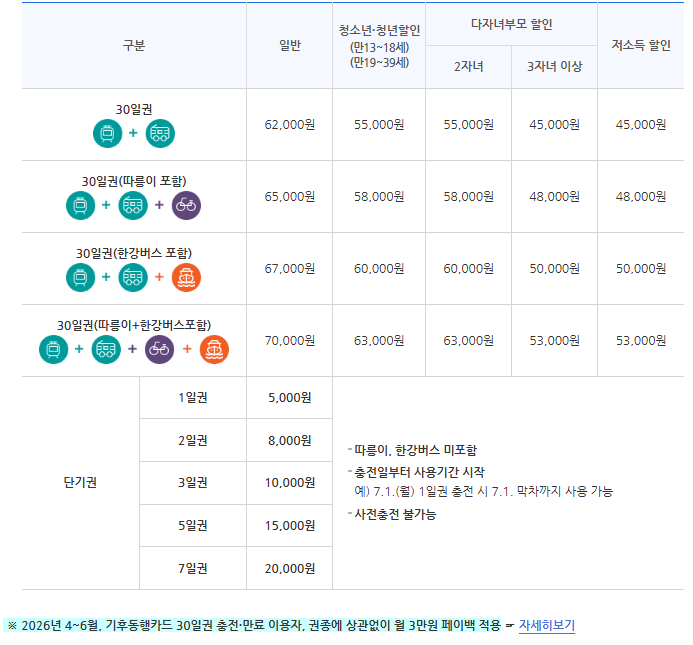693x645 pixels.
Task: Click the 일반 column header
Action: pos(289,45)
